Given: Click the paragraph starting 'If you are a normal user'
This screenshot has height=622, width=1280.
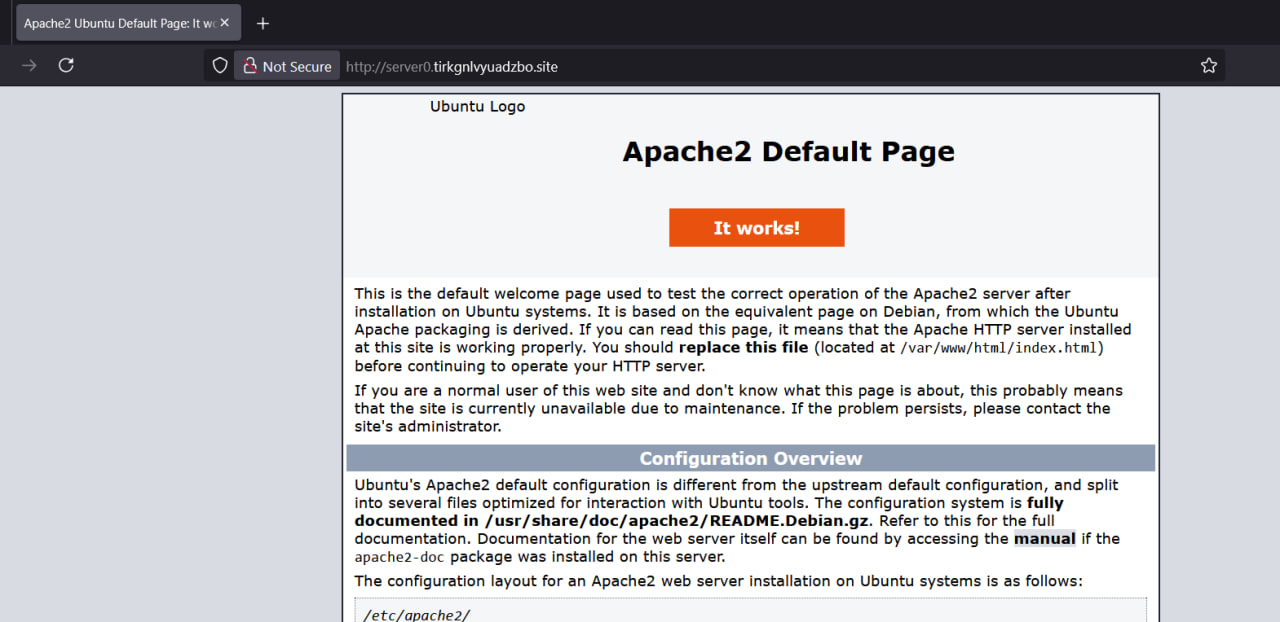Looking at the screenshot, I should [739, 408].
